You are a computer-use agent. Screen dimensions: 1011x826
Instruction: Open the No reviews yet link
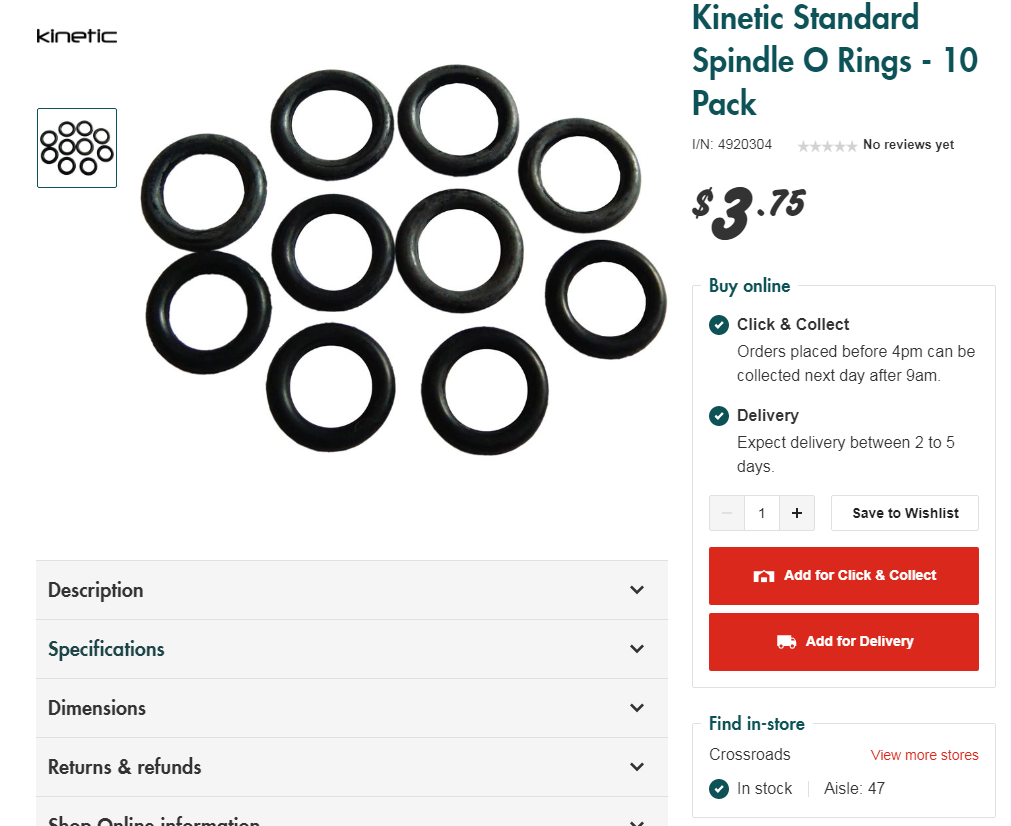click(908, 145)
